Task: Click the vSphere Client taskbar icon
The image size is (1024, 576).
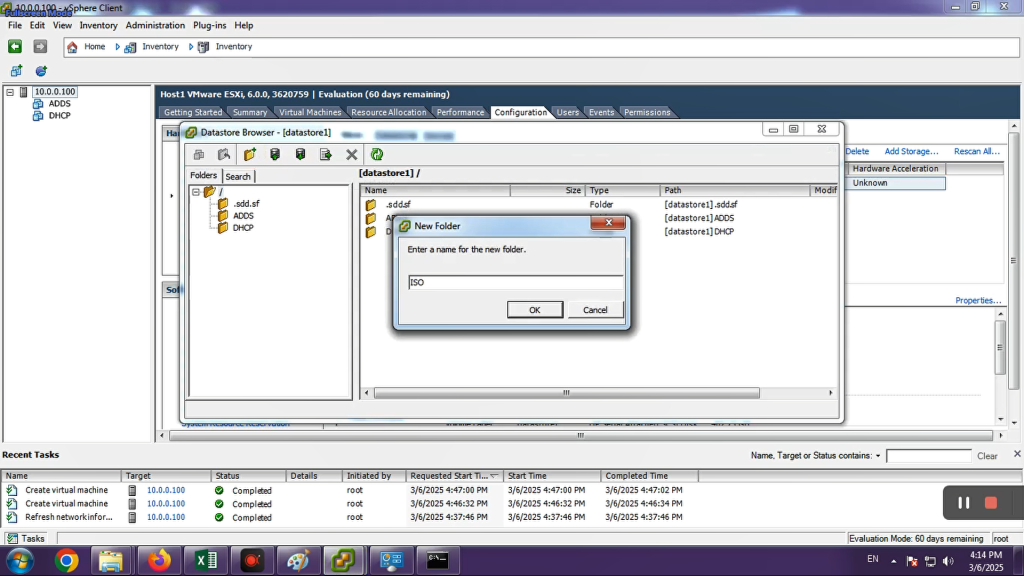Action: tap(343, 560)
